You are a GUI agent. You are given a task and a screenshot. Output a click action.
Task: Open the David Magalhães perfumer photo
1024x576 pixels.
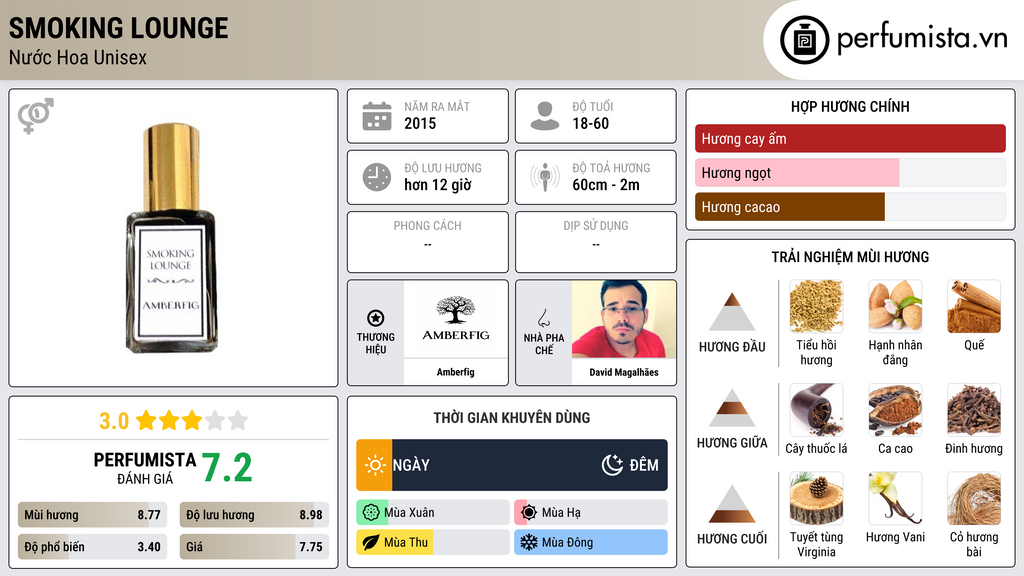(x=624, y=319)
